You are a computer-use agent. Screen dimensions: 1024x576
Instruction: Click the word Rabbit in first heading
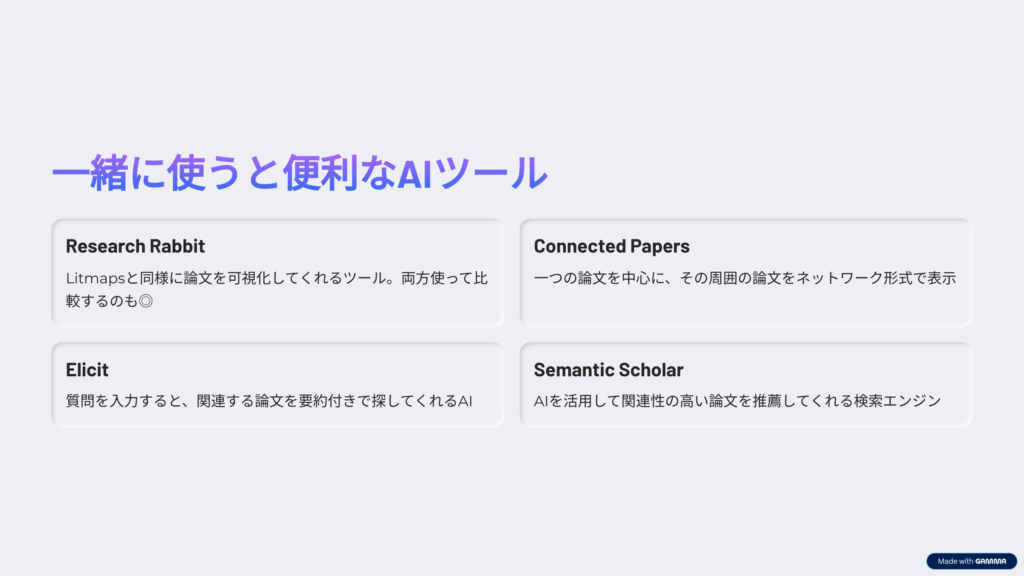177,246
